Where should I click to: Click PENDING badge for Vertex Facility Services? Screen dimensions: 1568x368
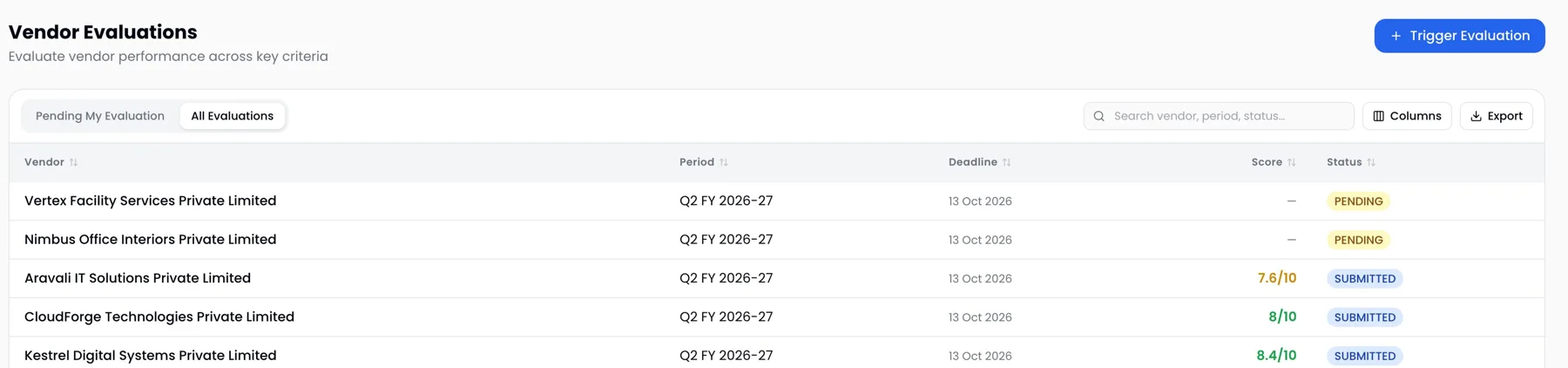tap(1358, 201)
